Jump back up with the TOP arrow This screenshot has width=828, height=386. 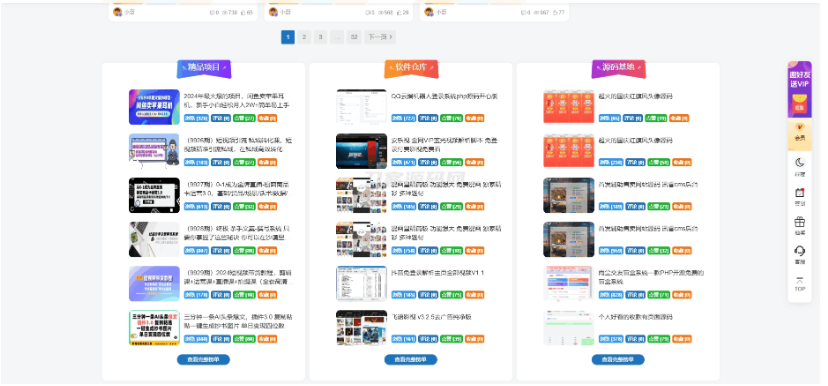pos(799,284)
